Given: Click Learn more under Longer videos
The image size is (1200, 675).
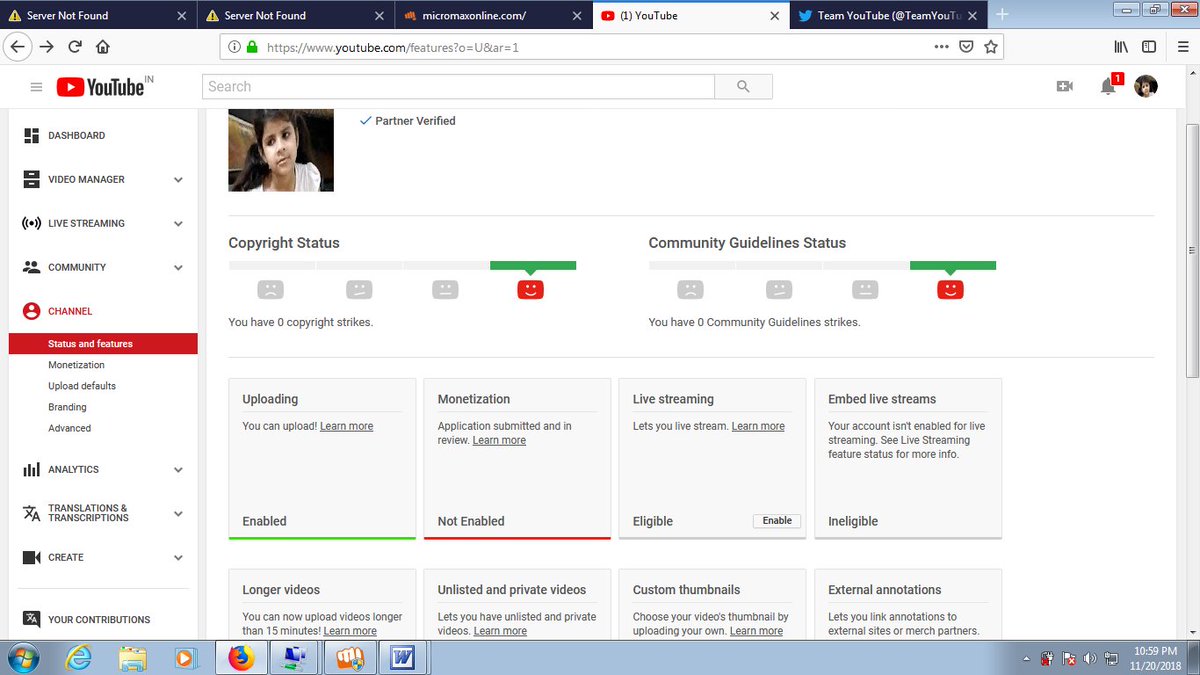Looking at the screenshot, I should click(x=350, y=631).
